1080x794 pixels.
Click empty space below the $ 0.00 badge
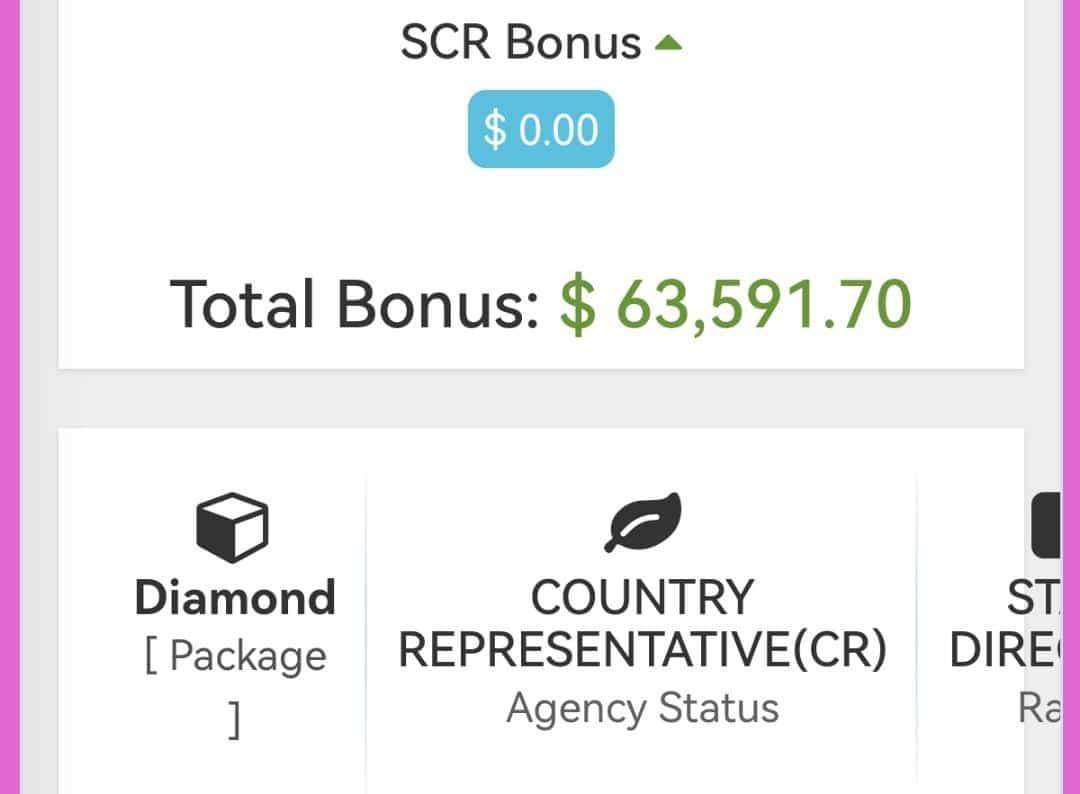pos(541,215)
